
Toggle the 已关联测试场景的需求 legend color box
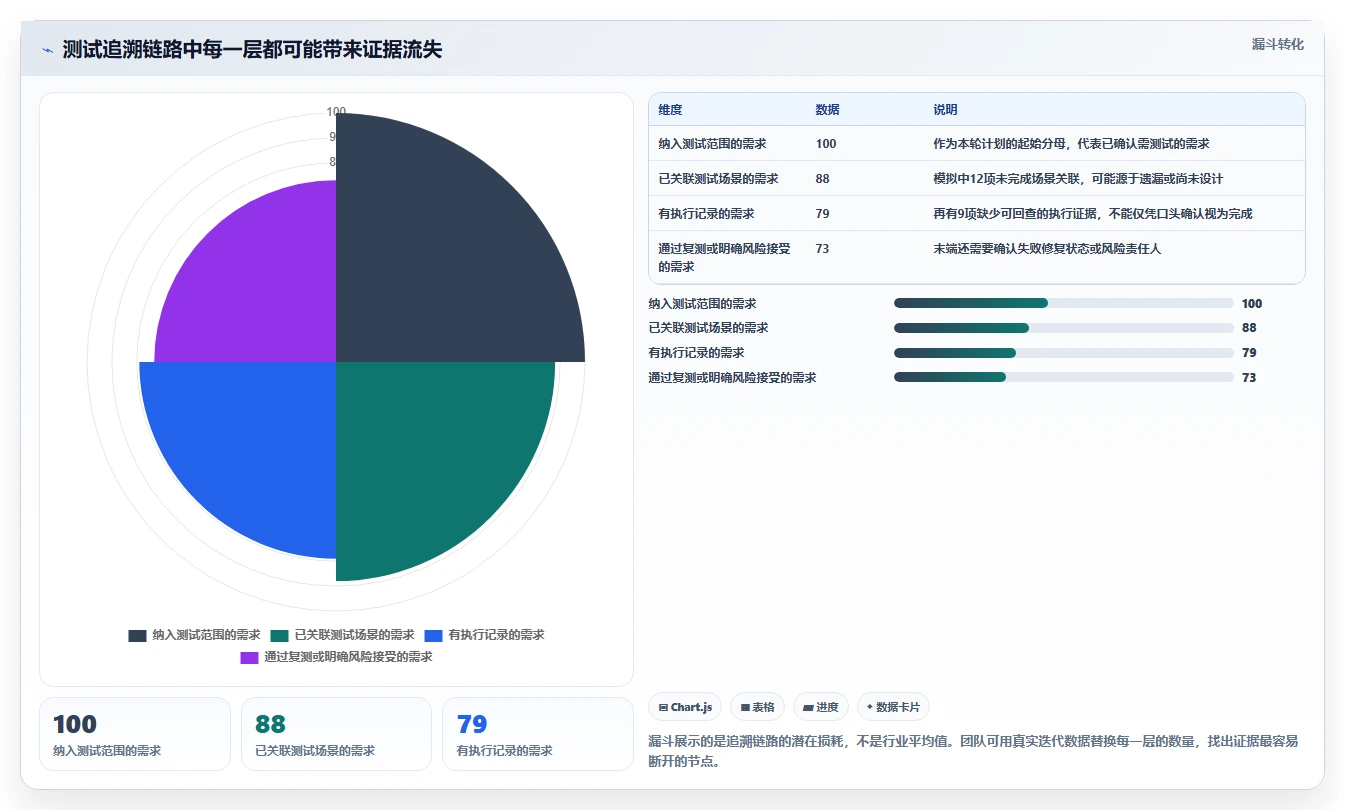click(x=279, y=635)
